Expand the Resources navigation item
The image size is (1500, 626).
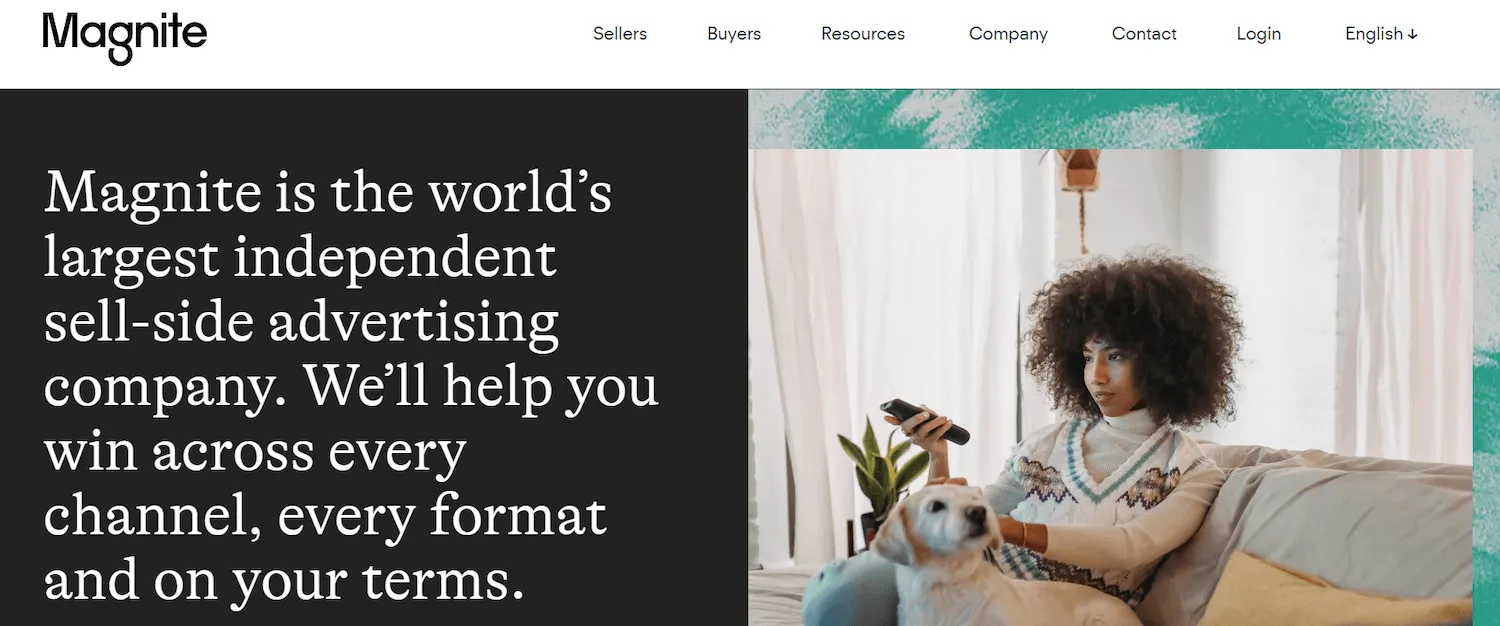863,34
